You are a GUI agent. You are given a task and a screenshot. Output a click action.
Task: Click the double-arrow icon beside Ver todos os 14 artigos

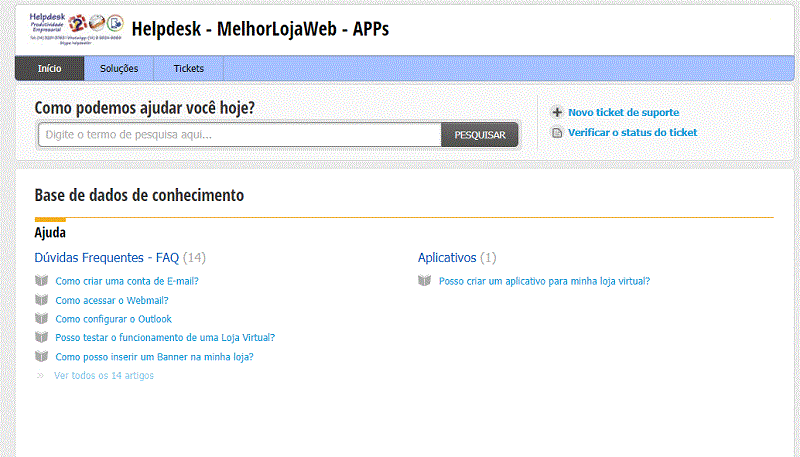[x=40, y=376]
